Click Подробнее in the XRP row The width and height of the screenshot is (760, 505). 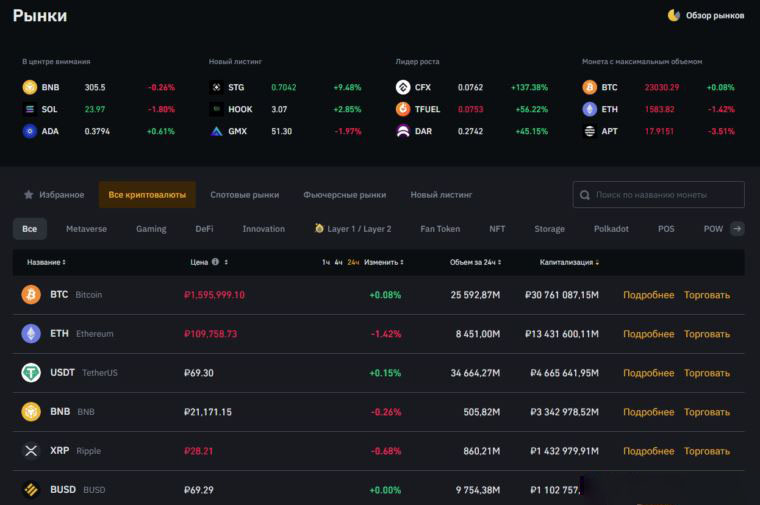(649, 451)
